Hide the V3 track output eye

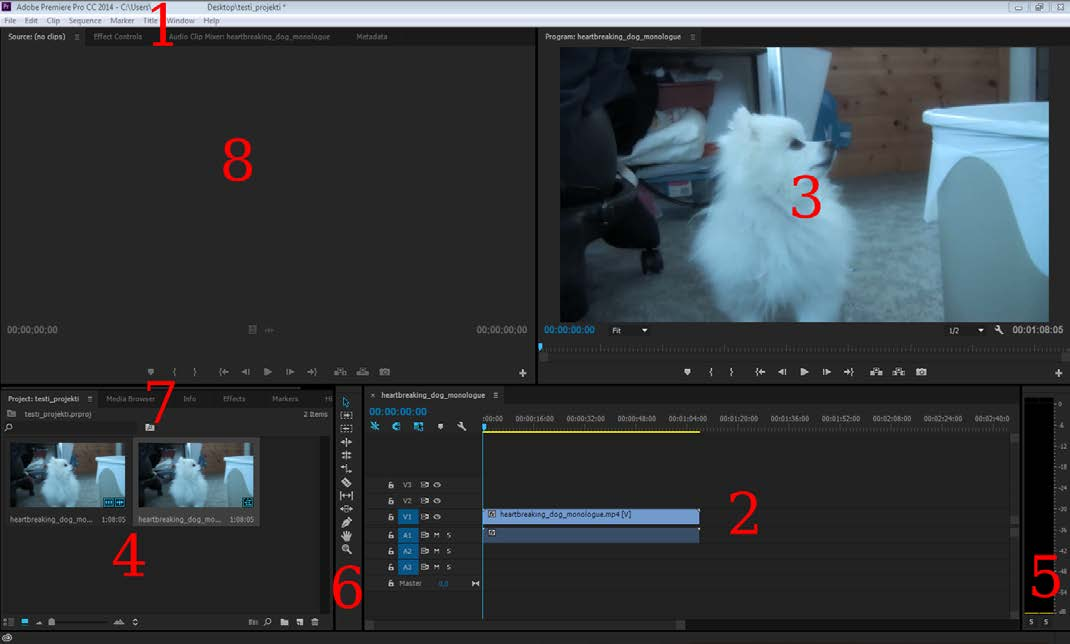tap(437, 485)
